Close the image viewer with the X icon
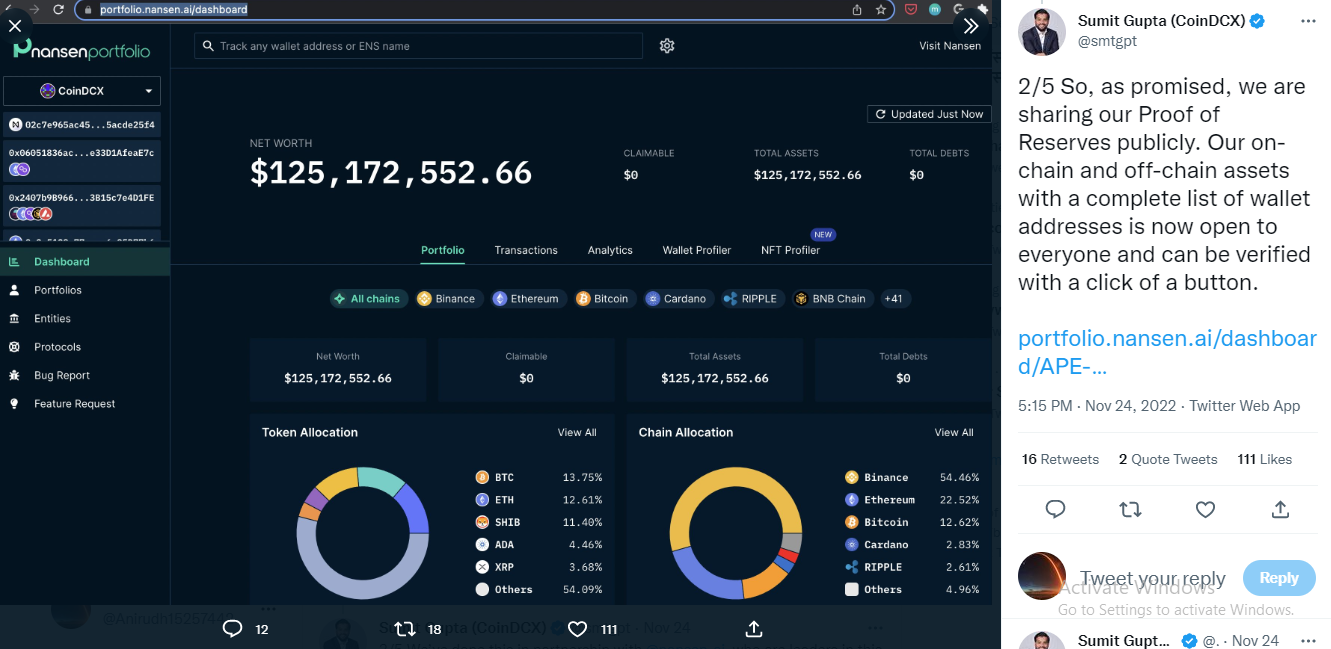This screenshot has width=1331, height=649. click(15, 26)
